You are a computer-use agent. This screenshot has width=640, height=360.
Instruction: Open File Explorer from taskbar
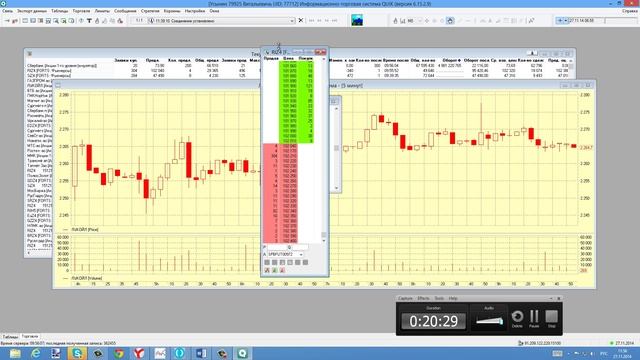pos(15,353)
